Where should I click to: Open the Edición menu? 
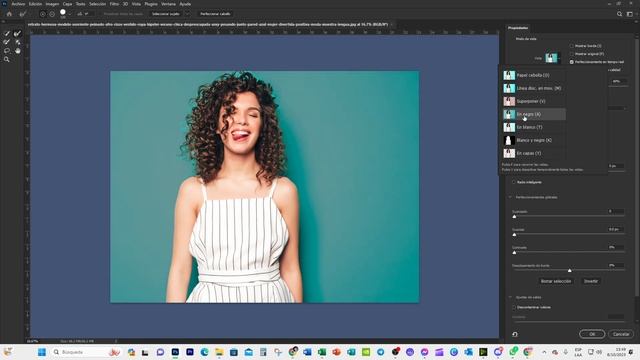pyautogui.click(x=35, y=4)
